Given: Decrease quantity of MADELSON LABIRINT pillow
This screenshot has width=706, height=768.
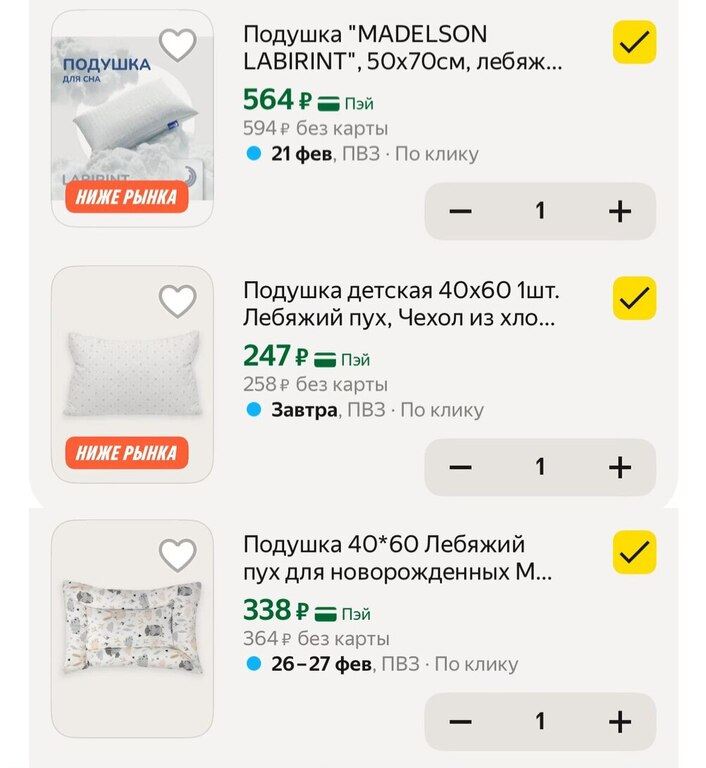Looking at the screenshot, I should [460, 211].
